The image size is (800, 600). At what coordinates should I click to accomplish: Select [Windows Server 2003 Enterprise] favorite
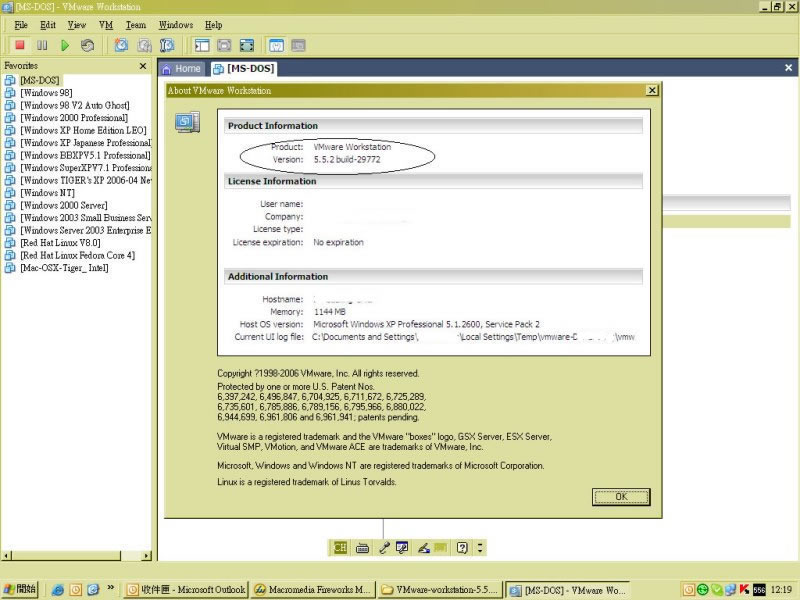(85, 231)
